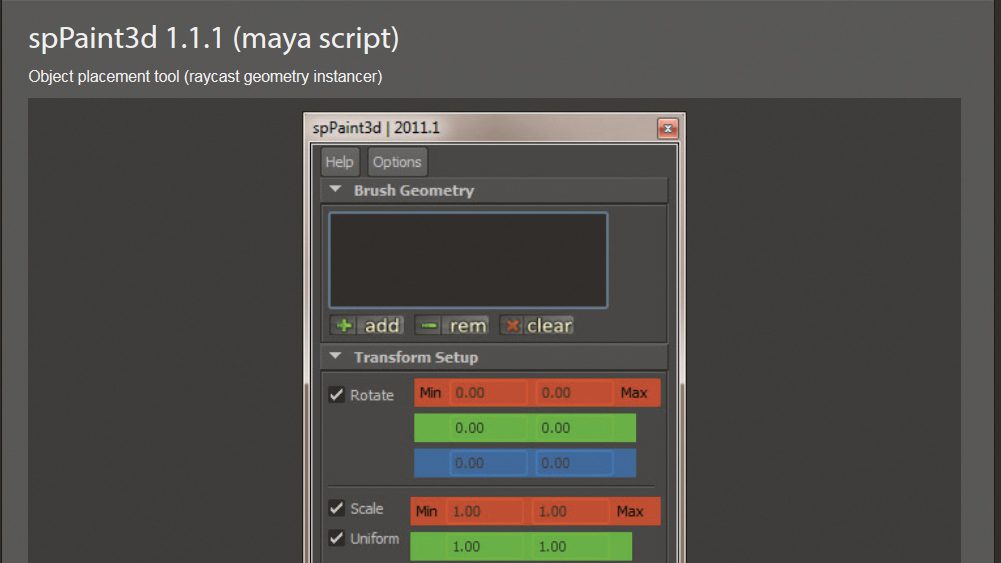Click the minus rem icon
The width and height of the screenshot is (1001, 563).
point(429,326)
